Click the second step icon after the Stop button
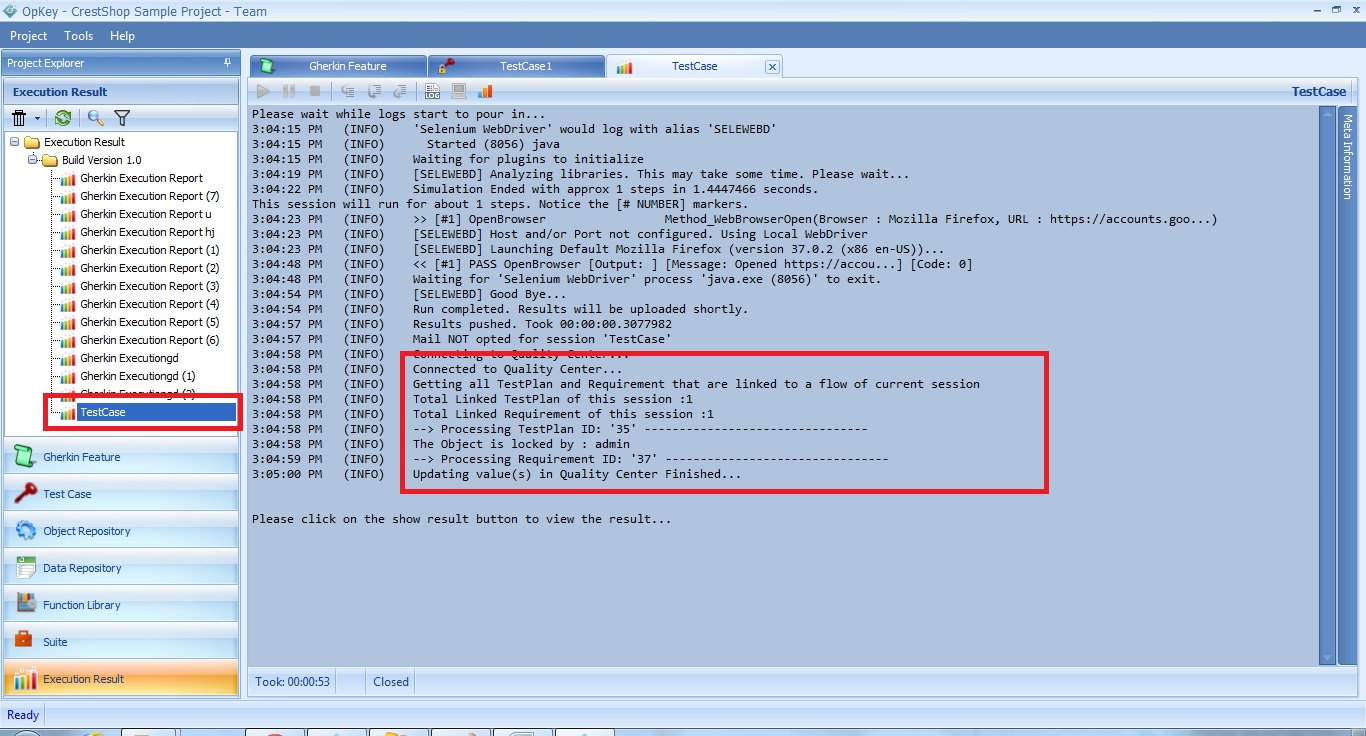 374,91
